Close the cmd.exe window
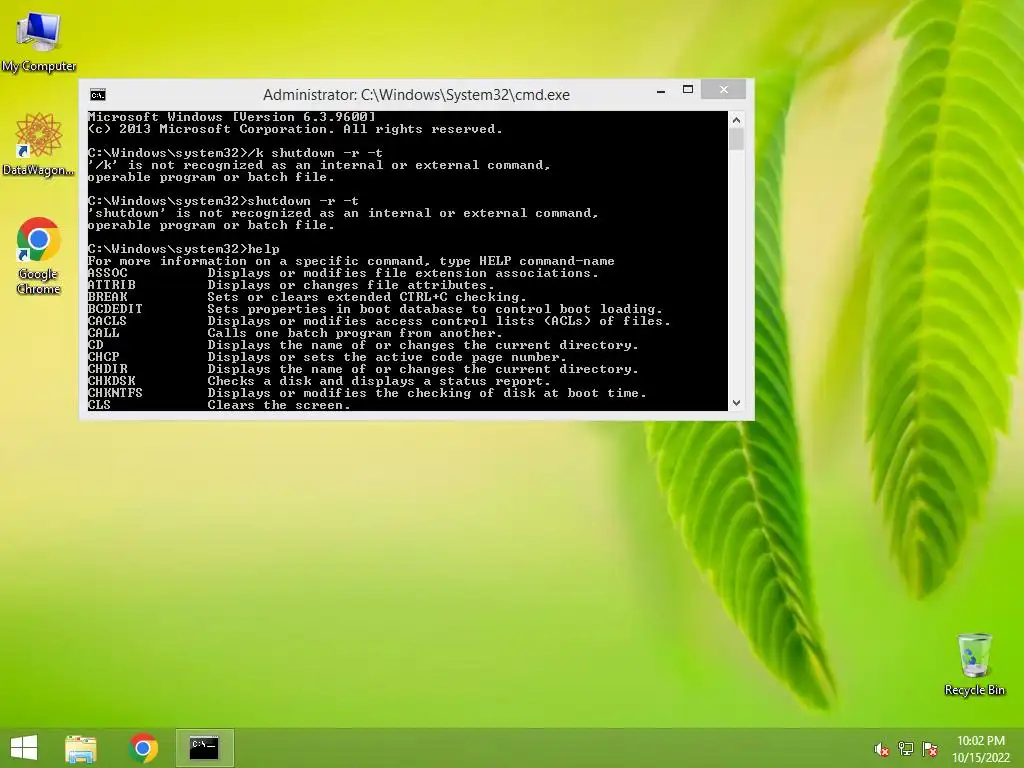The image size is (1024, 768). (724, 89)
